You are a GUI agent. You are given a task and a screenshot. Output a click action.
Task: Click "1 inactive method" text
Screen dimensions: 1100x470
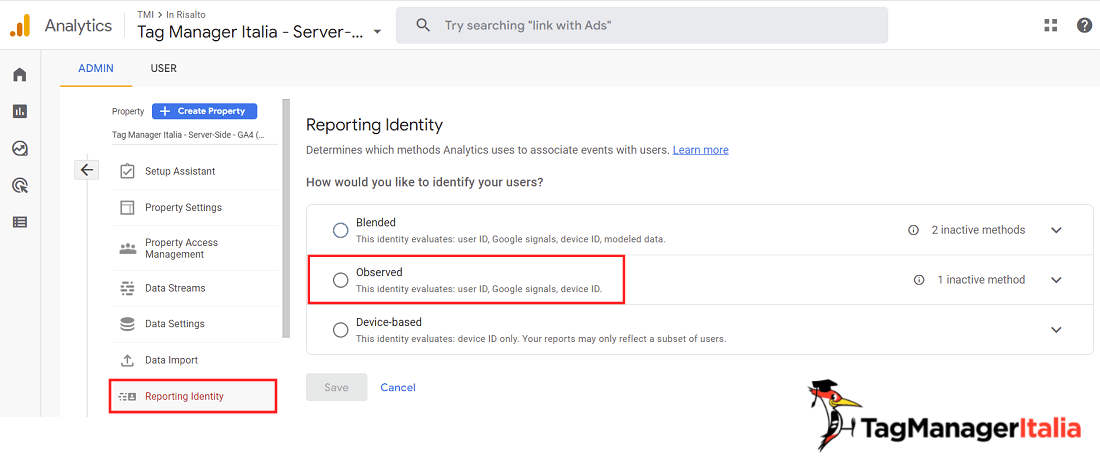[981, 280]
